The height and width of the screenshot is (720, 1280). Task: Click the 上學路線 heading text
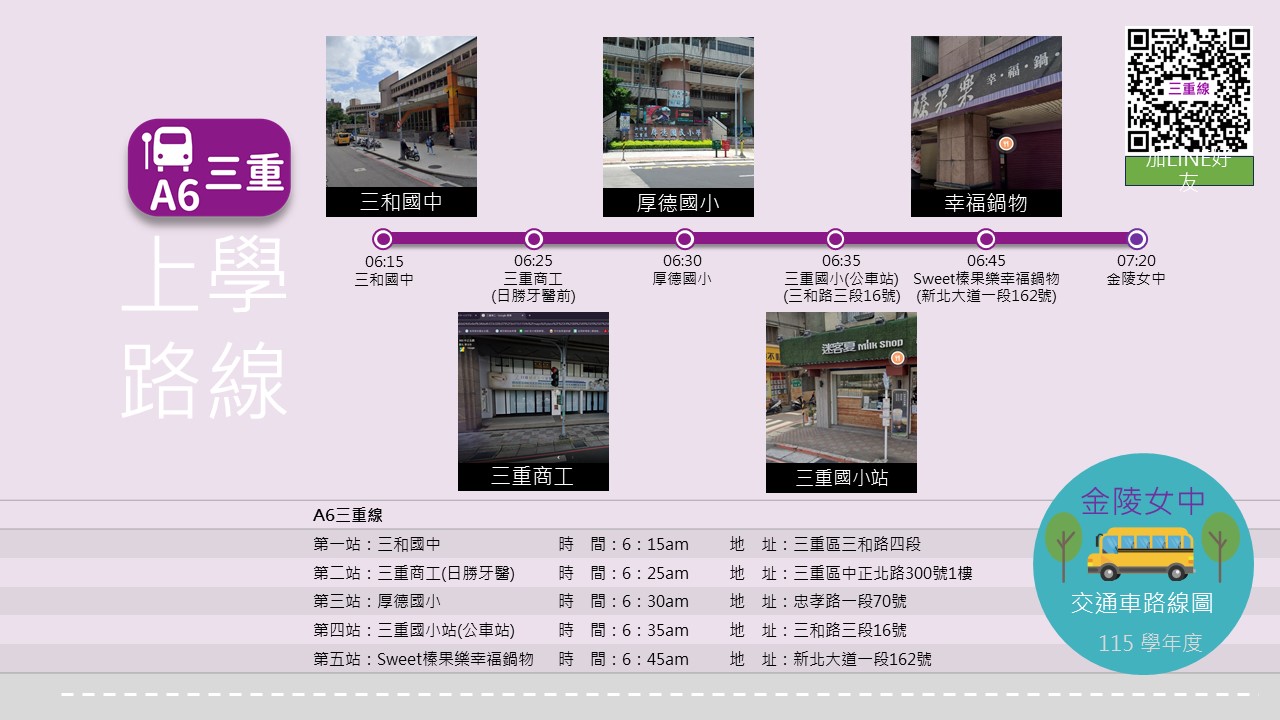[205, 328]
